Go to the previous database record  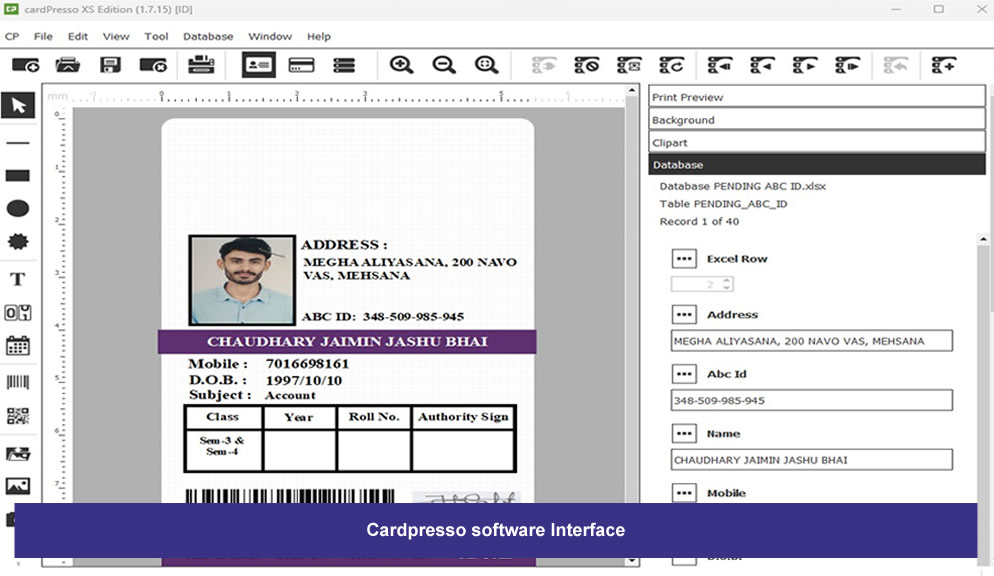point(762,65)
